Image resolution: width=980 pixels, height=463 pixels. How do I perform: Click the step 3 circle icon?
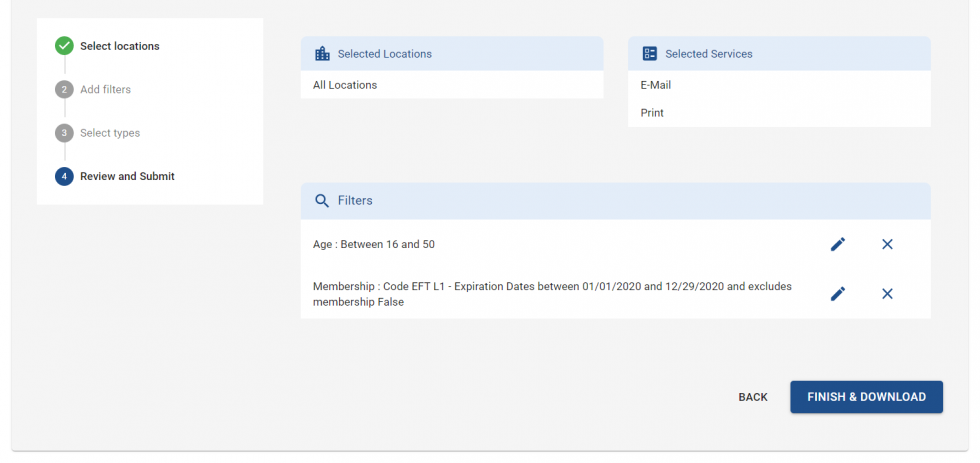click(64, 133)
